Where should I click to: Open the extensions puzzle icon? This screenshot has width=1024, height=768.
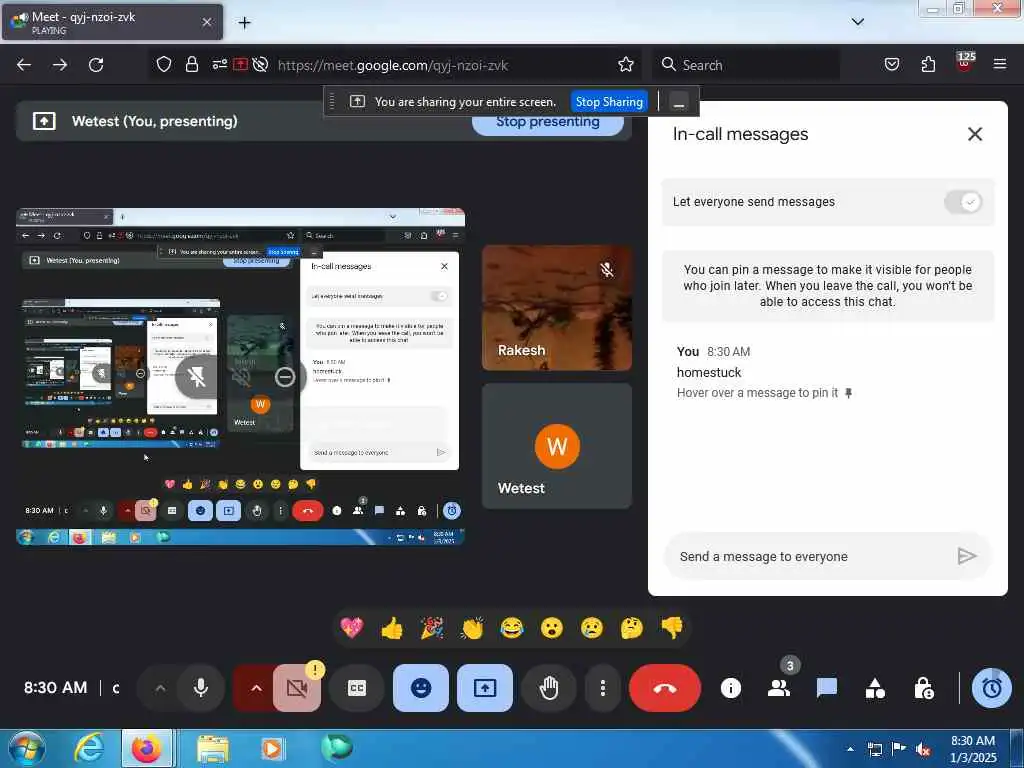tap(928, 65)
